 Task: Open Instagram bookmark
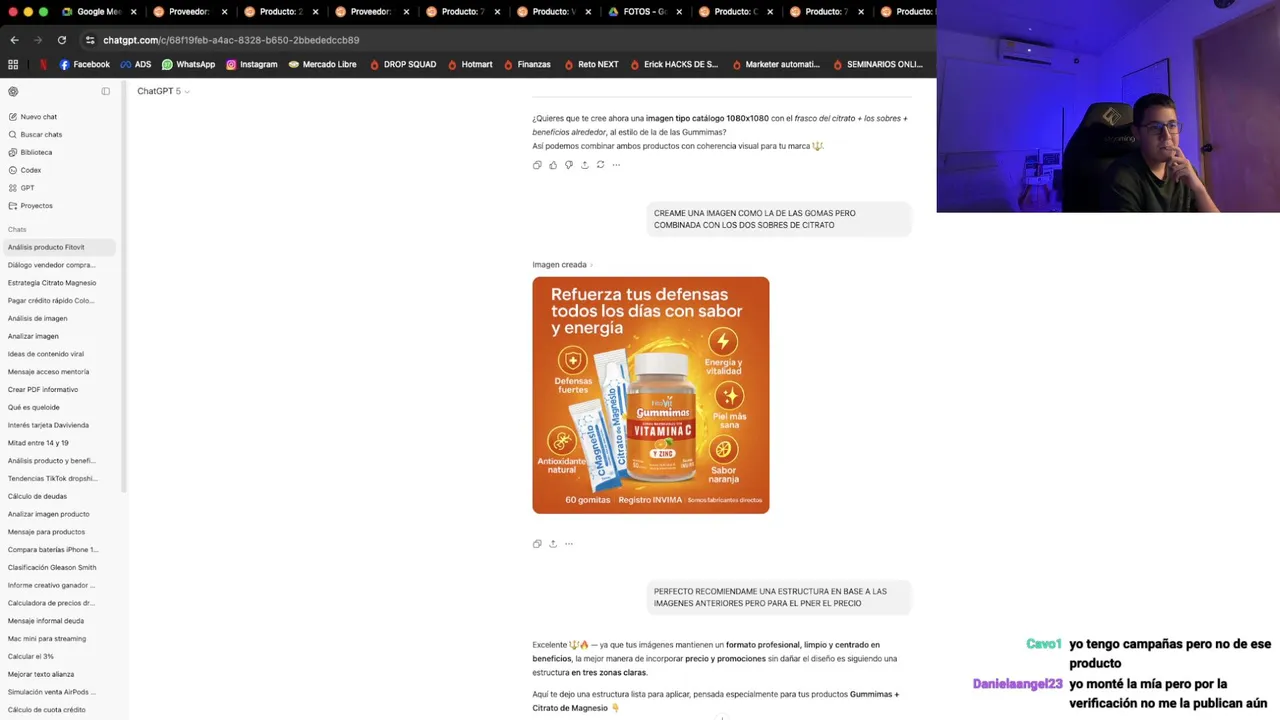coord(251,64)
